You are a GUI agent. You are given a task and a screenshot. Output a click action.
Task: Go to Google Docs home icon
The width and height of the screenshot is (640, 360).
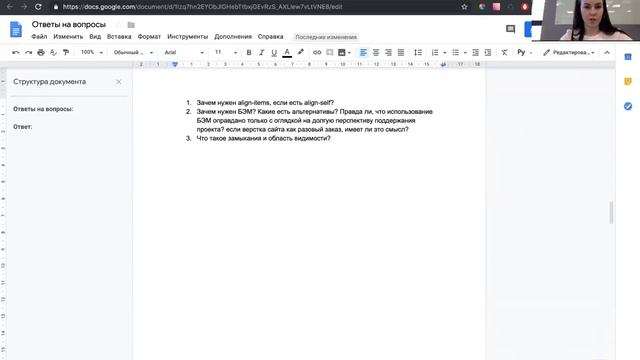click(x=16, y=29)
